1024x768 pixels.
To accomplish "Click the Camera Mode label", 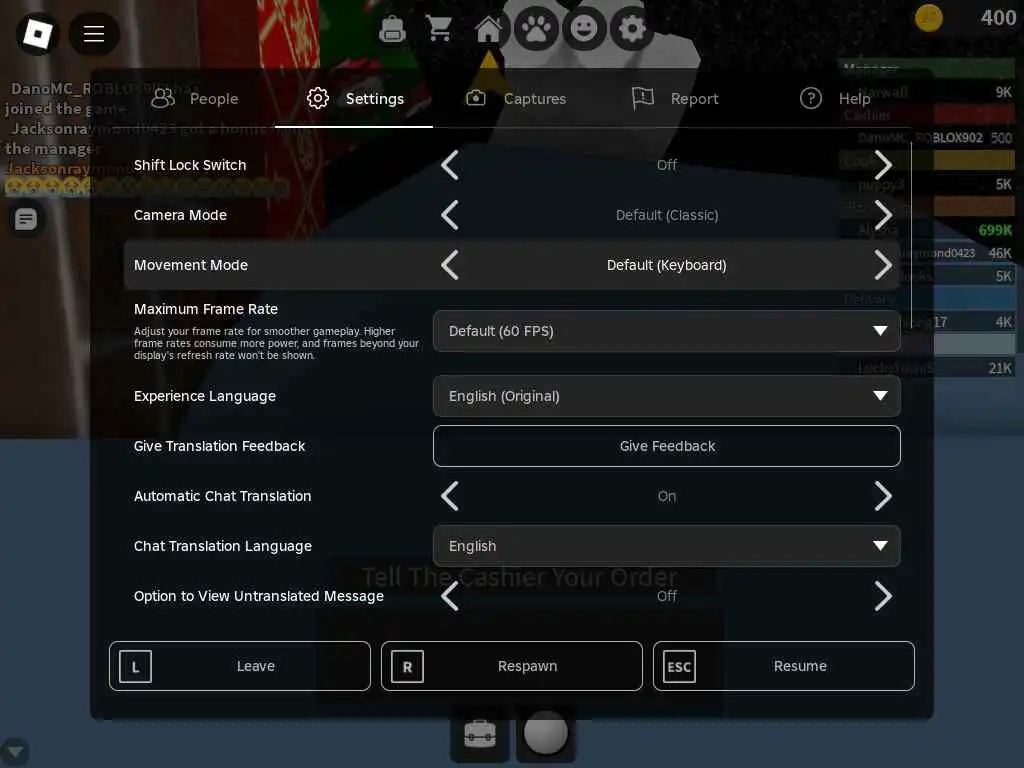I will (x=180, y=215).
